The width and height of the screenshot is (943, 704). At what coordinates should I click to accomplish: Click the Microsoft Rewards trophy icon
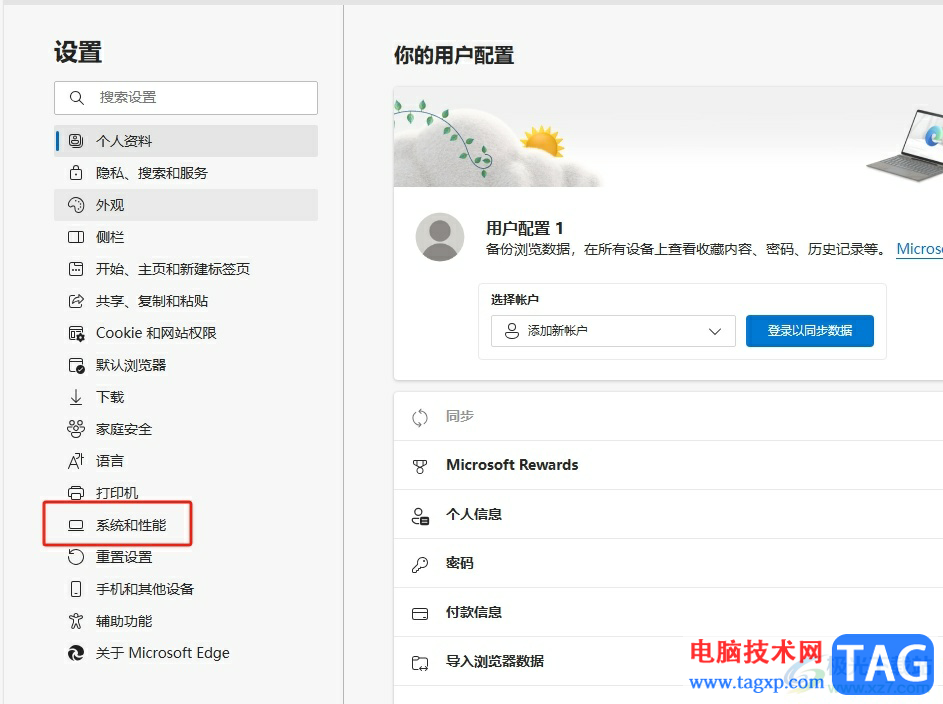pyautogui.click(x=420, y=465)
